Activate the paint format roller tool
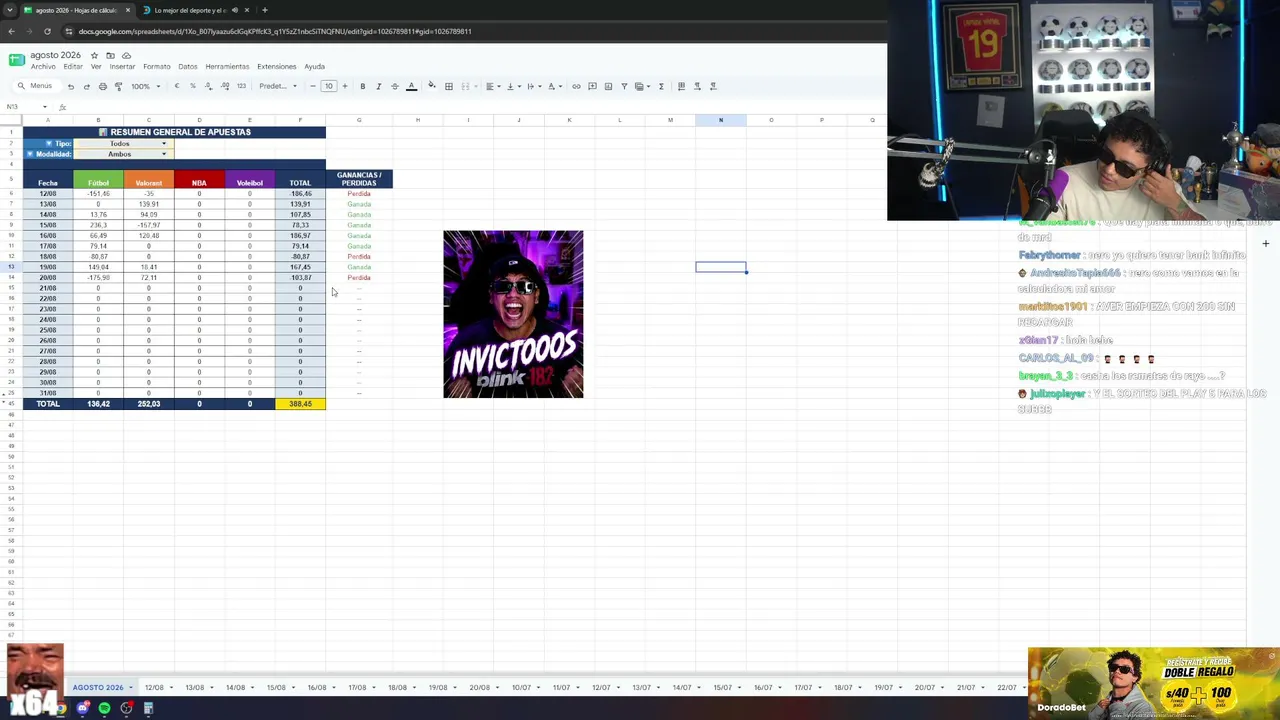The height and width of the screenshot is (720, 1280). 118,86
